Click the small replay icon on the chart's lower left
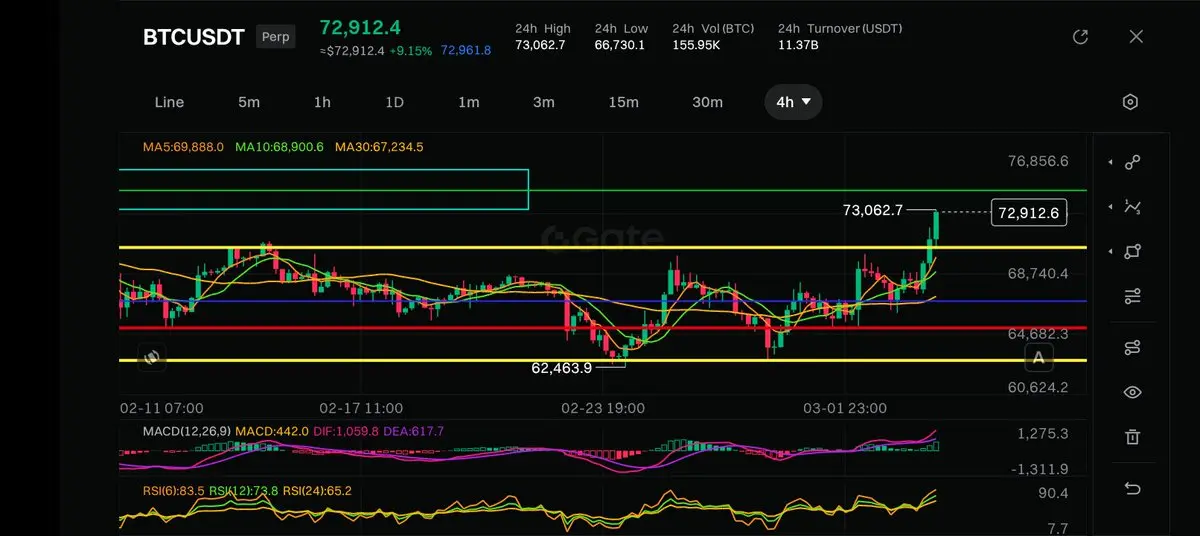 pyautogui.click(x=152, y=357)
